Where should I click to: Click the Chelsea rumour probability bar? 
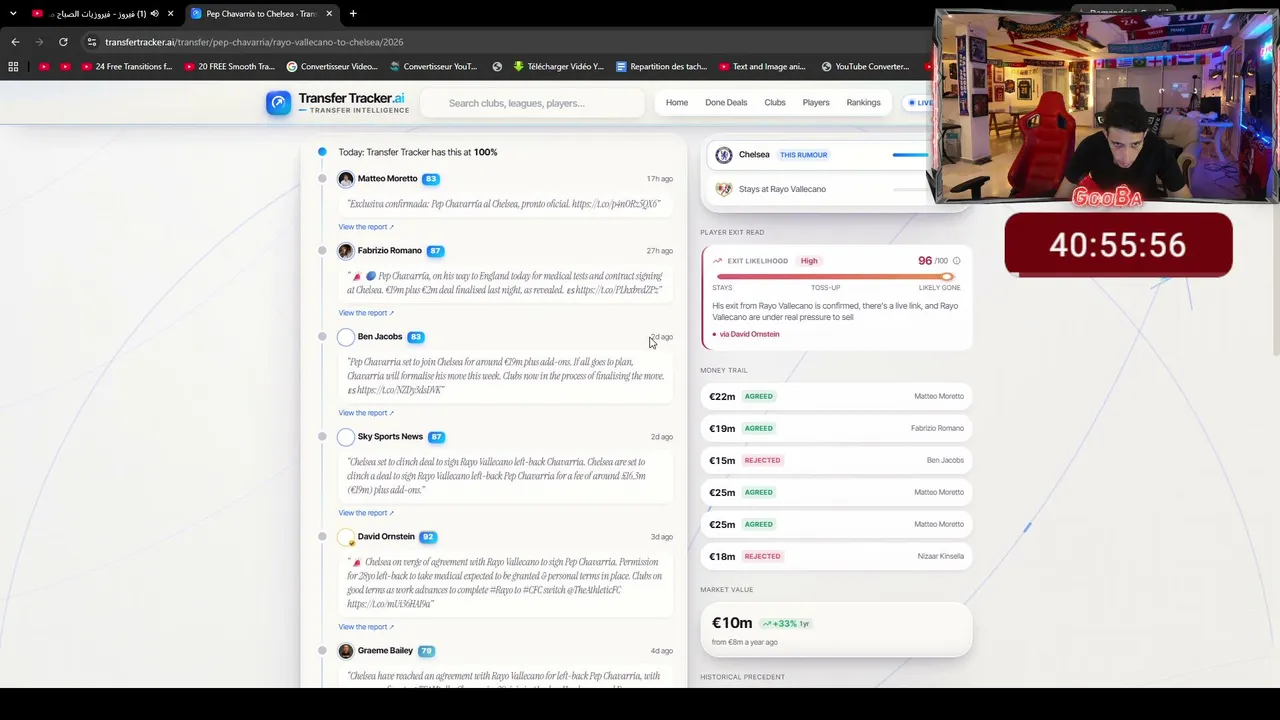(911, 155)
